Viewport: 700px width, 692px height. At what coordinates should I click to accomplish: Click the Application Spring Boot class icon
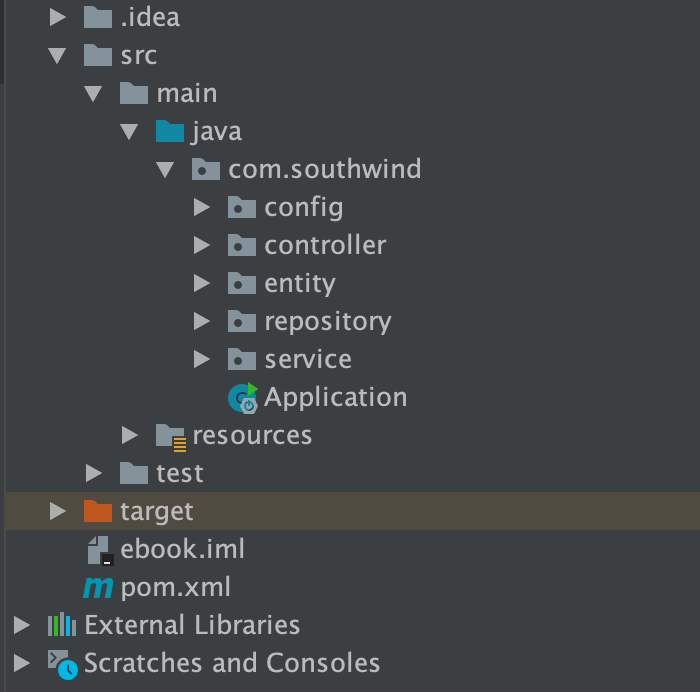[242, 398]
